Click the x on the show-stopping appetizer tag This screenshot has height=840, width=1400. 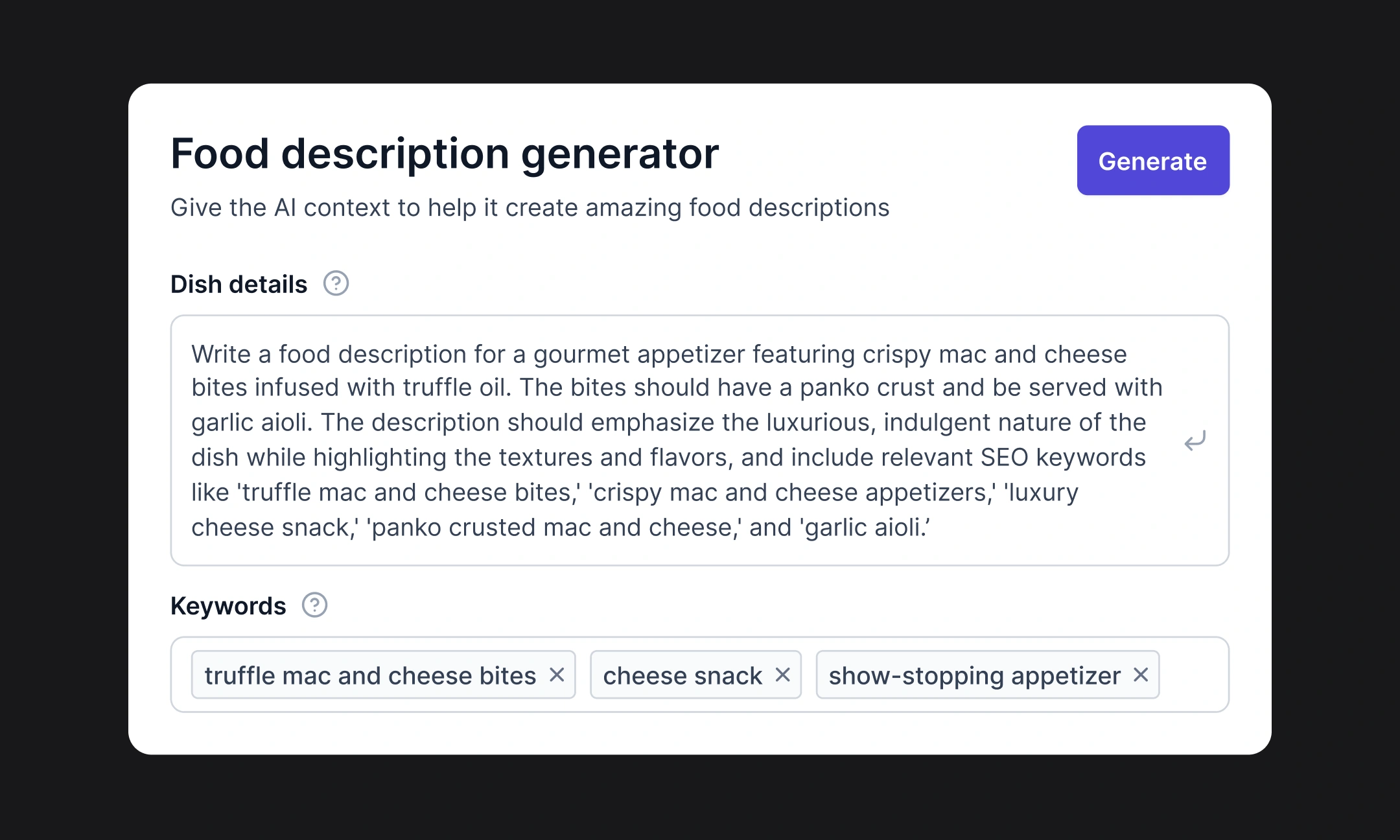coord(1142,675)
